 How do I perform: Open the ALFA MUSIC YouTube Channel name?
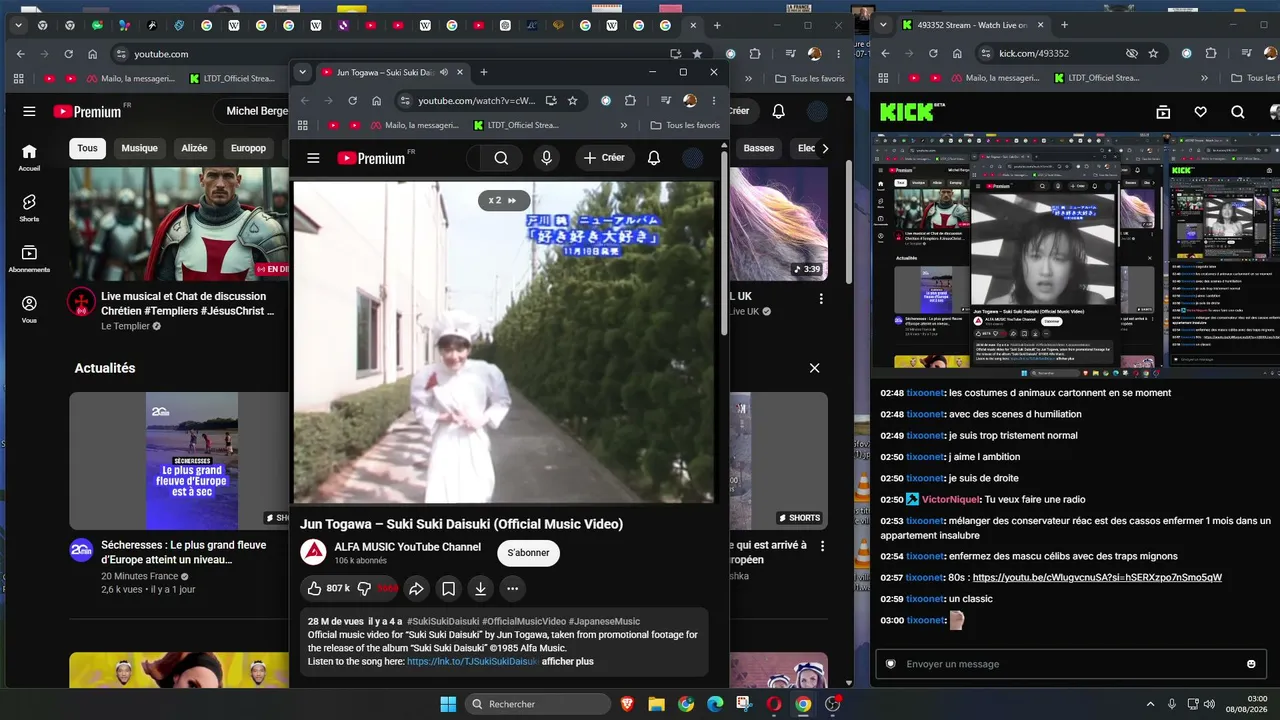tap(408, 547)
